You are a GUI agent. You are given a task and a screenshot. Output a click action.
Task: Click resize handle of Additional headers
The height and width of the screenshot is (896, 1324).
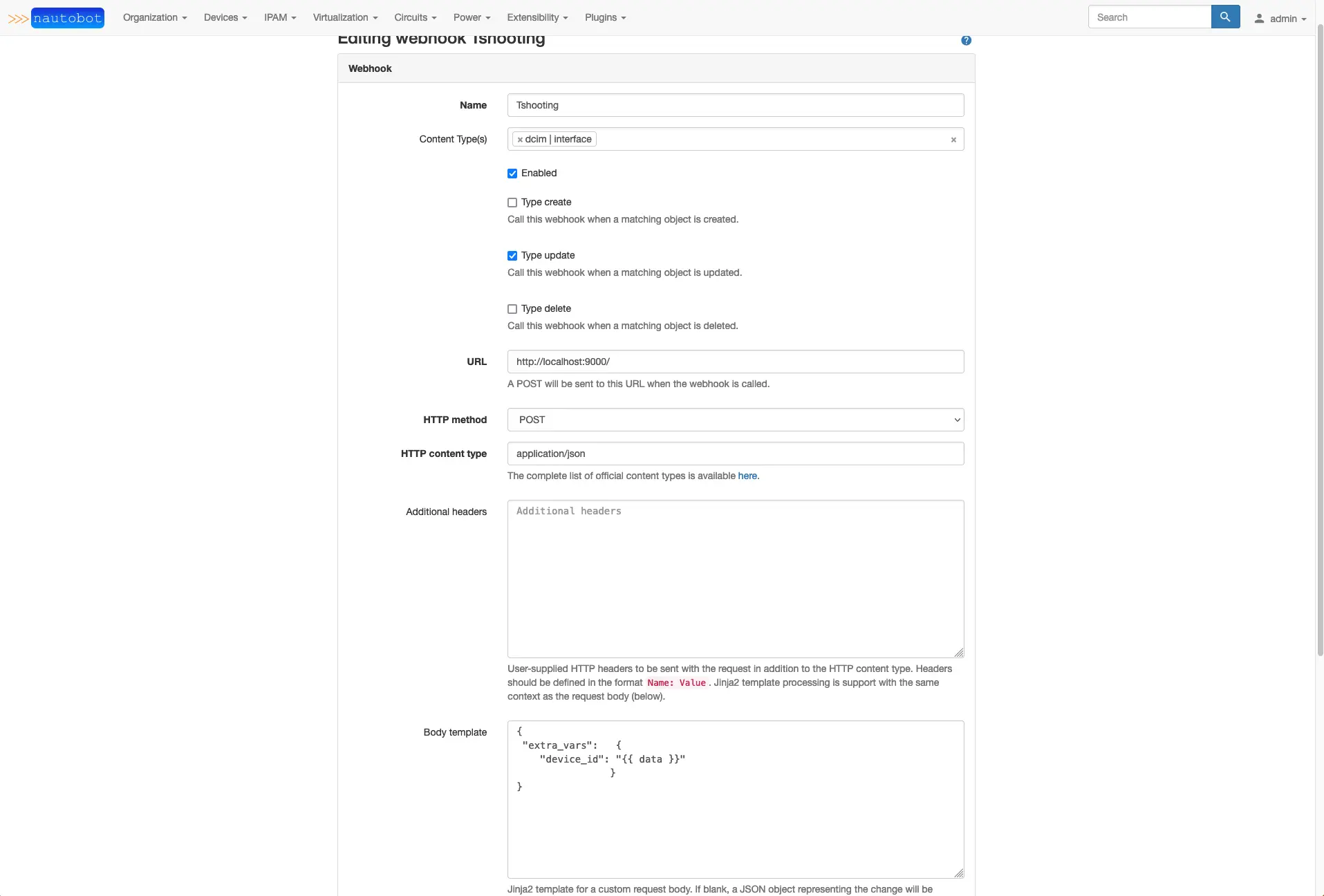(x=959, y=653)
